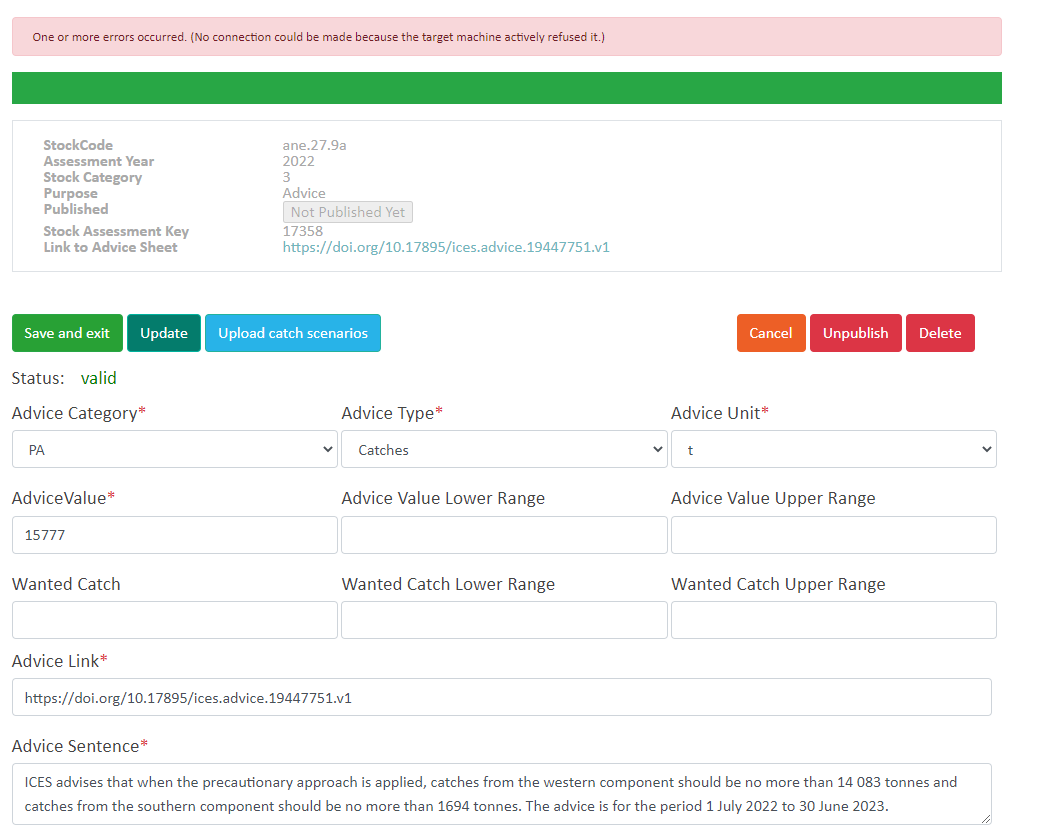
Task: Click the Wanted Catch Upper Range field
Action: pos(833,620)
